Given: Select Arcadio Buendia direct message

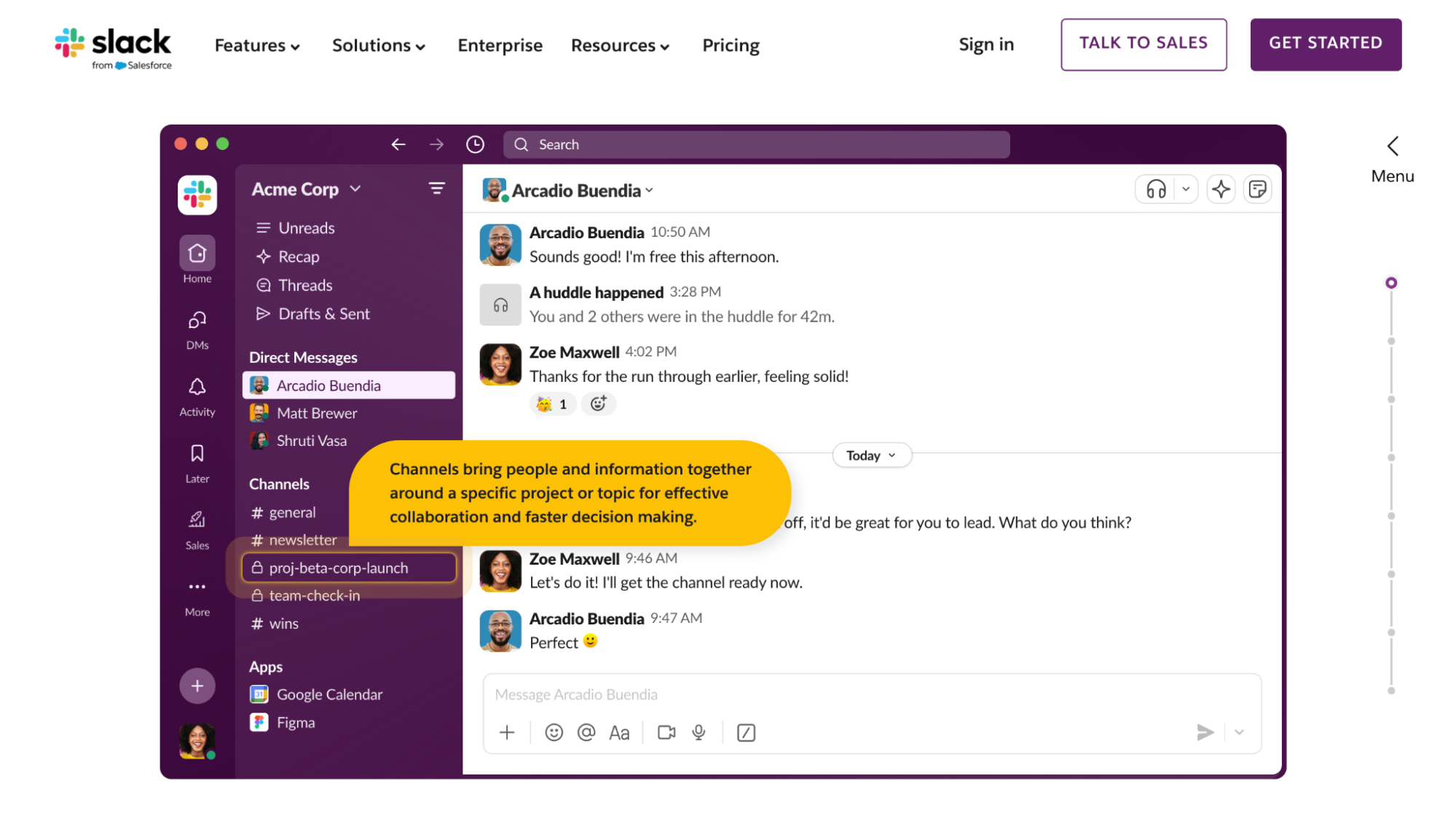Looking at the screenshot, I should (x=348, y=385).
